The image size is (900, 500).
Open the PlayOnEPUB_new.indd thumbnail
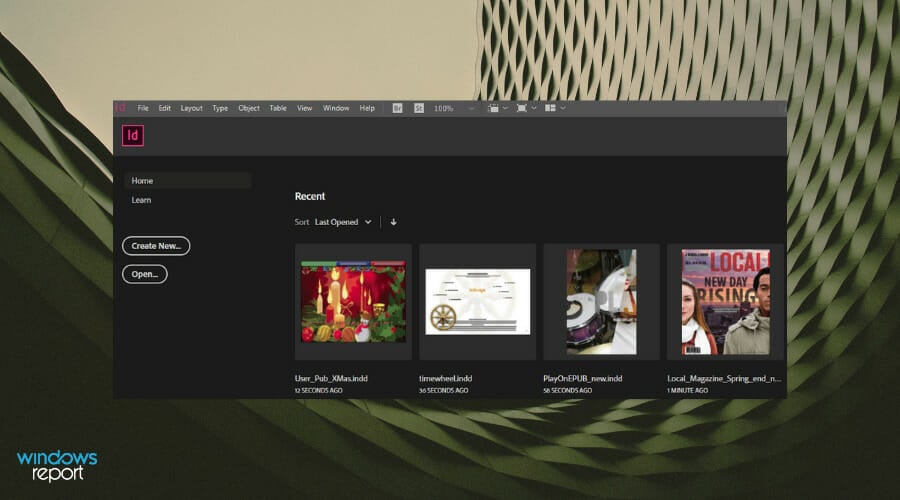click(601, 302)
